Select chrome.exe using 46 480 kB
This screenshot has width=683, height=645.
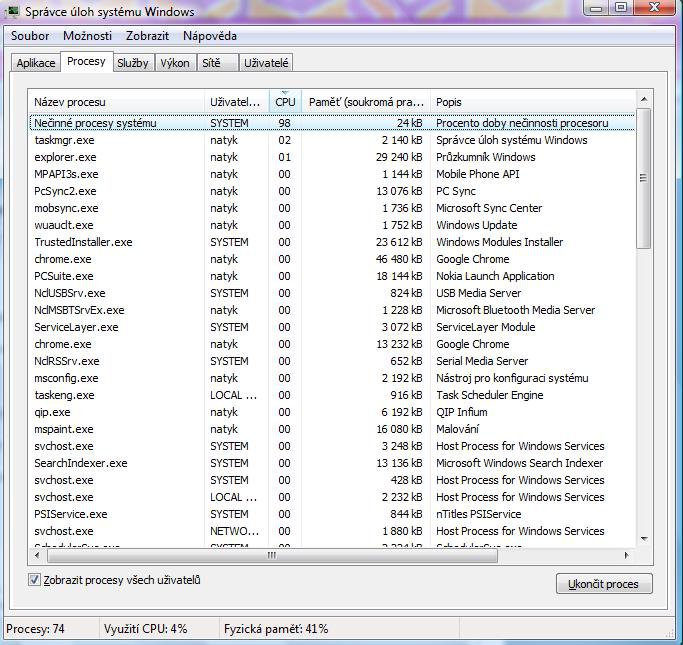coord(332,259)
